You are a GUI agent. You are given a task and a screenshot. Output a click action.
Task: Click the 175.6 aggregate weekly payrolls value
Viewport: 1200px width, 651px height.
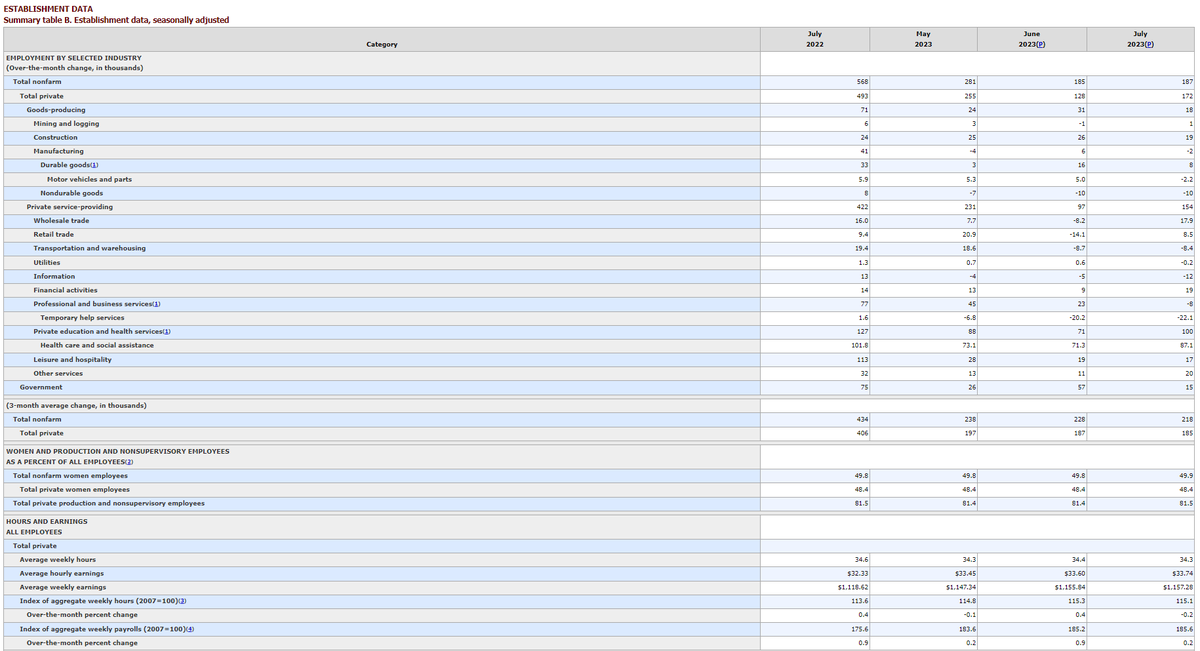pos(860,628)
